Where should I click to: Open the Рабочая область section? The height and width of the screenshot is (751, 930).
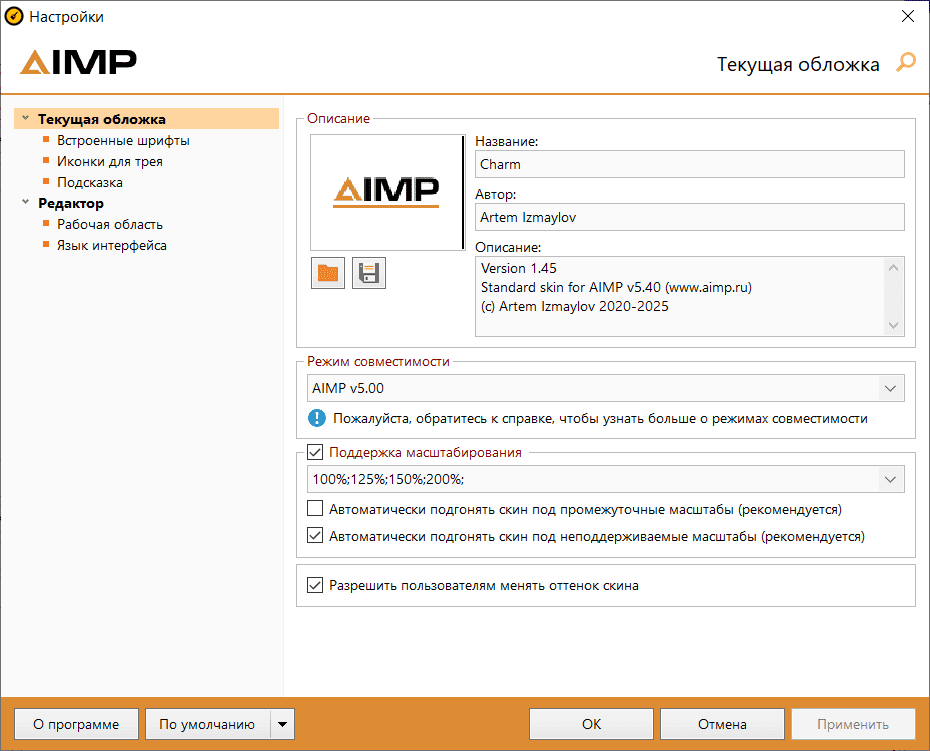110,224
